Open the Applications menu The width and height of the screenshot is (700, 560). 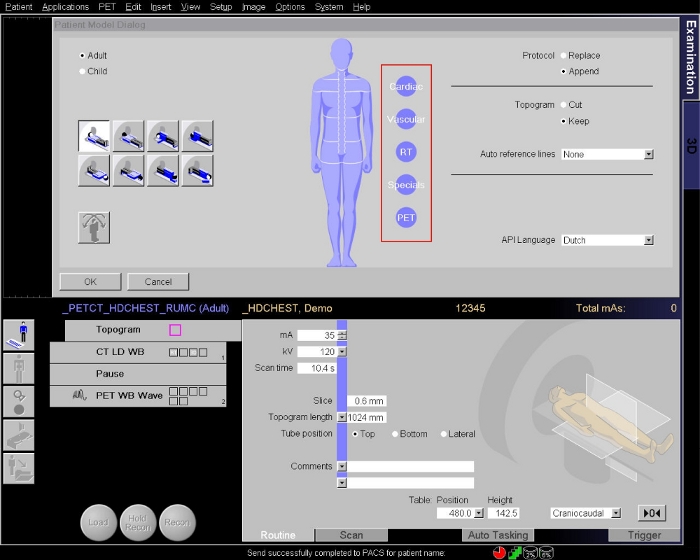click(66, 7)
